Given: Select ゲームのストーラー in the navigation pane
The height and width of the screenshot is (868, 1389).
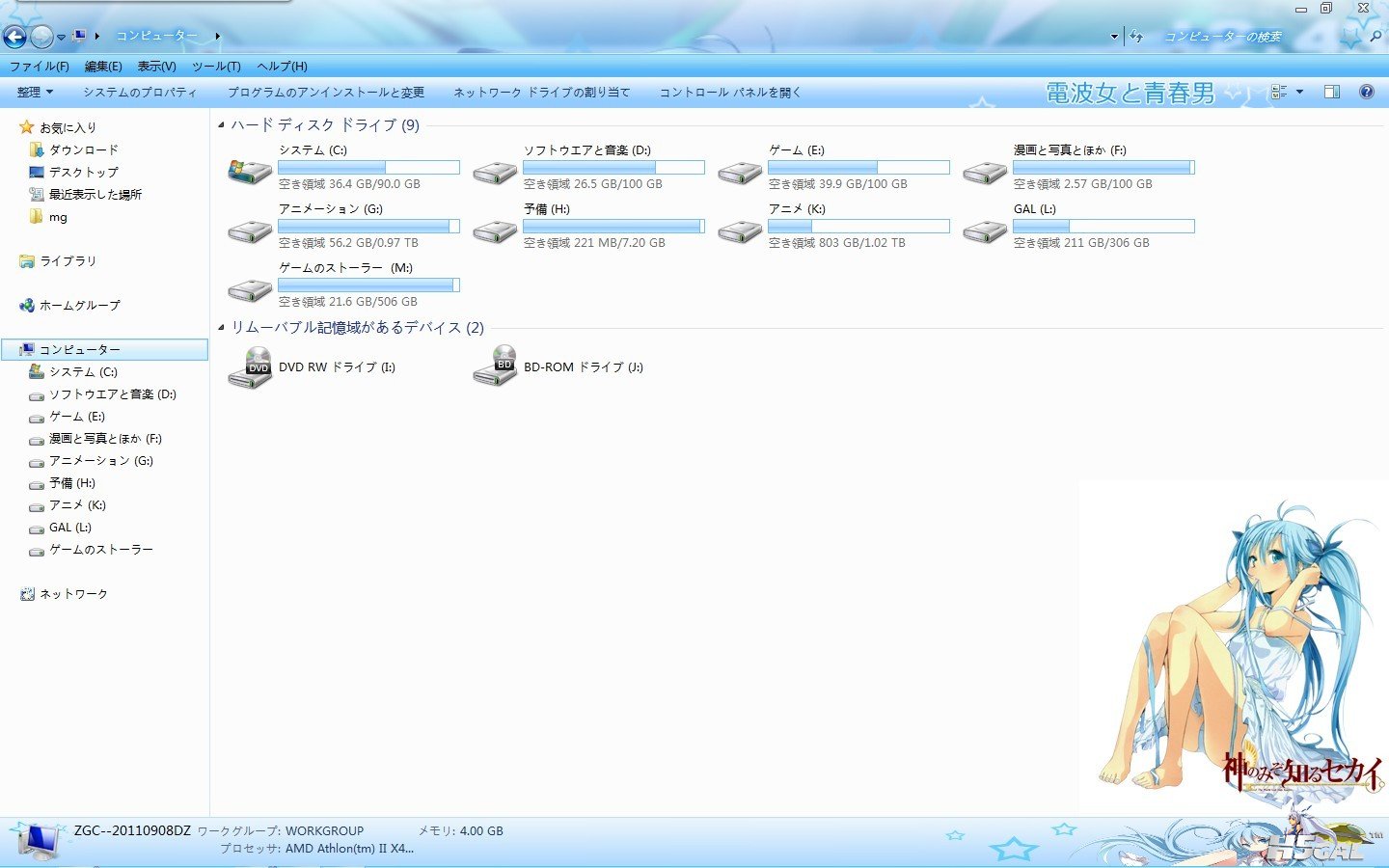Looking at the screenshot, I should click(x=100, y=550).
